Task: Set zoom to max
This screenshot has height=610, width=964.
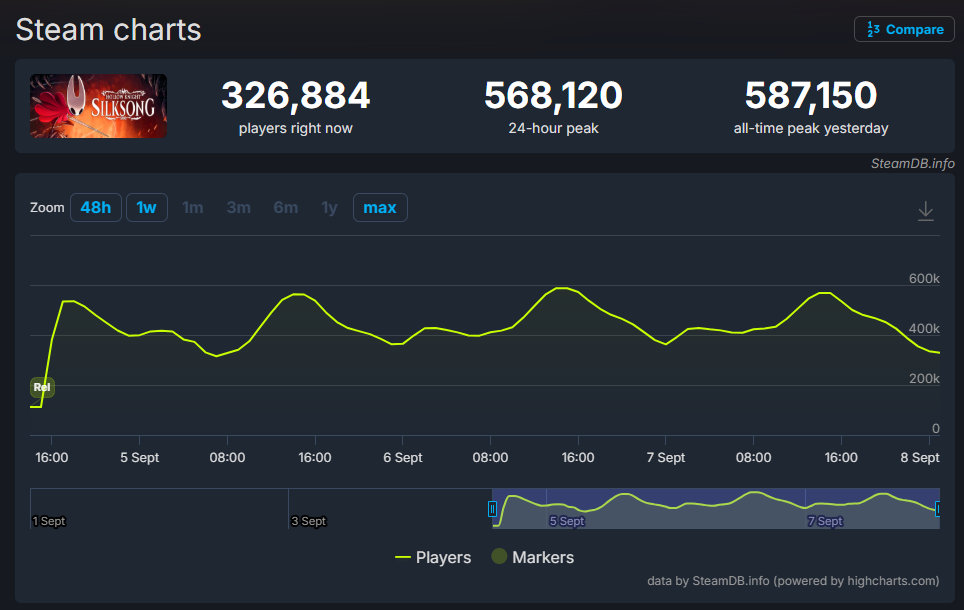Action: pyautogui.click(x=380, y=207)
